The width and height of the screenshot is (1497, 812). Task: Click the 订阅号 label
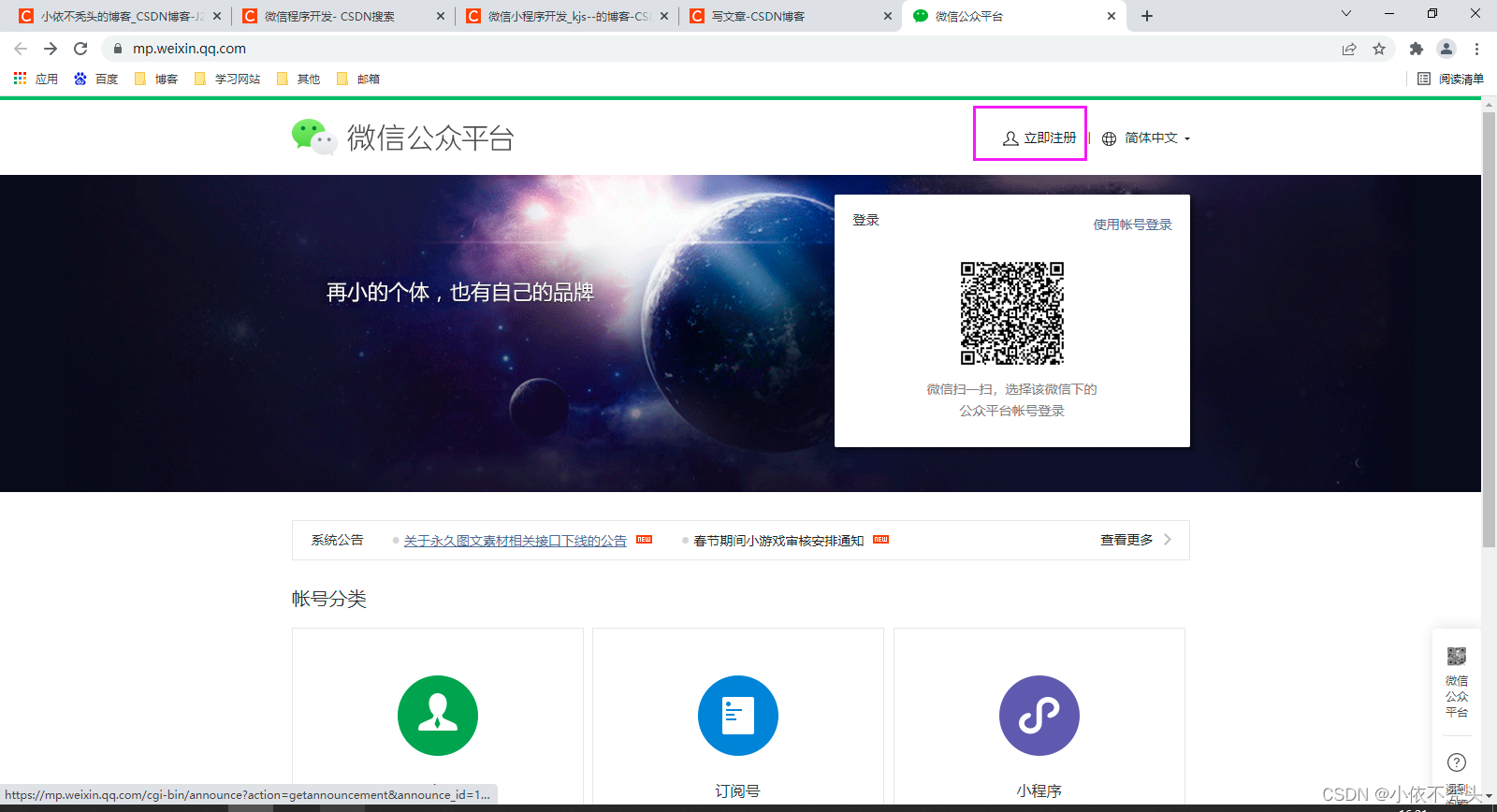pyautogui.click(x=738, y=791)
